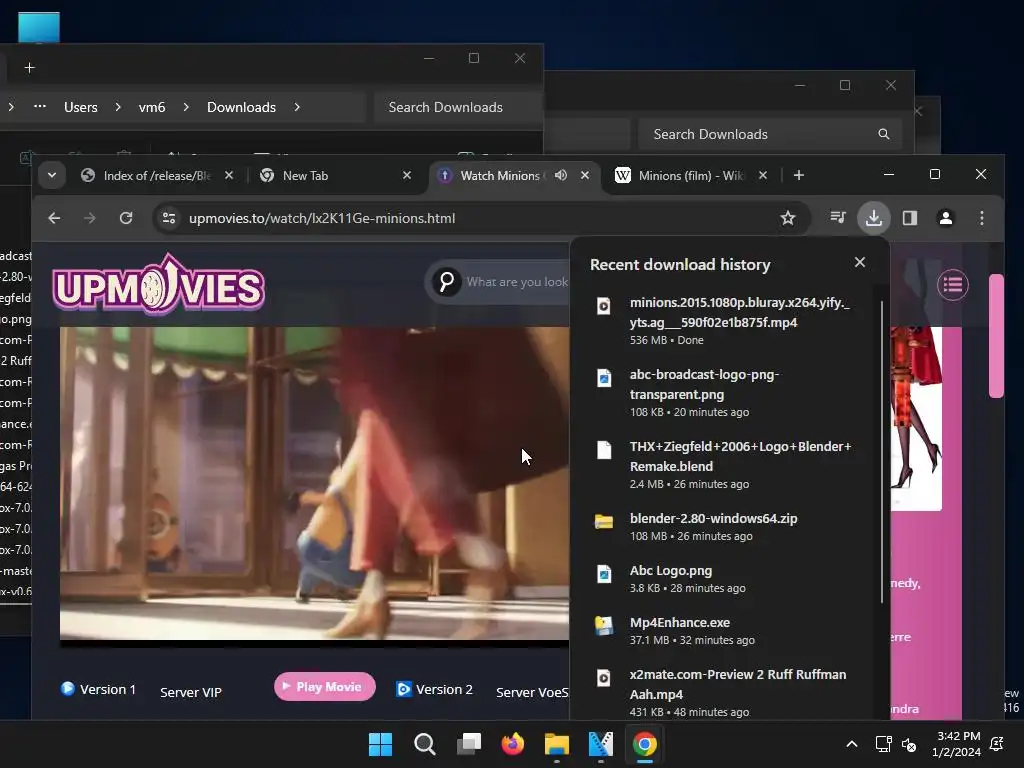Viewport: 1024px width, 768px height.
Task: Focus Search Downloads in front Explorer window
Action: 458,107
